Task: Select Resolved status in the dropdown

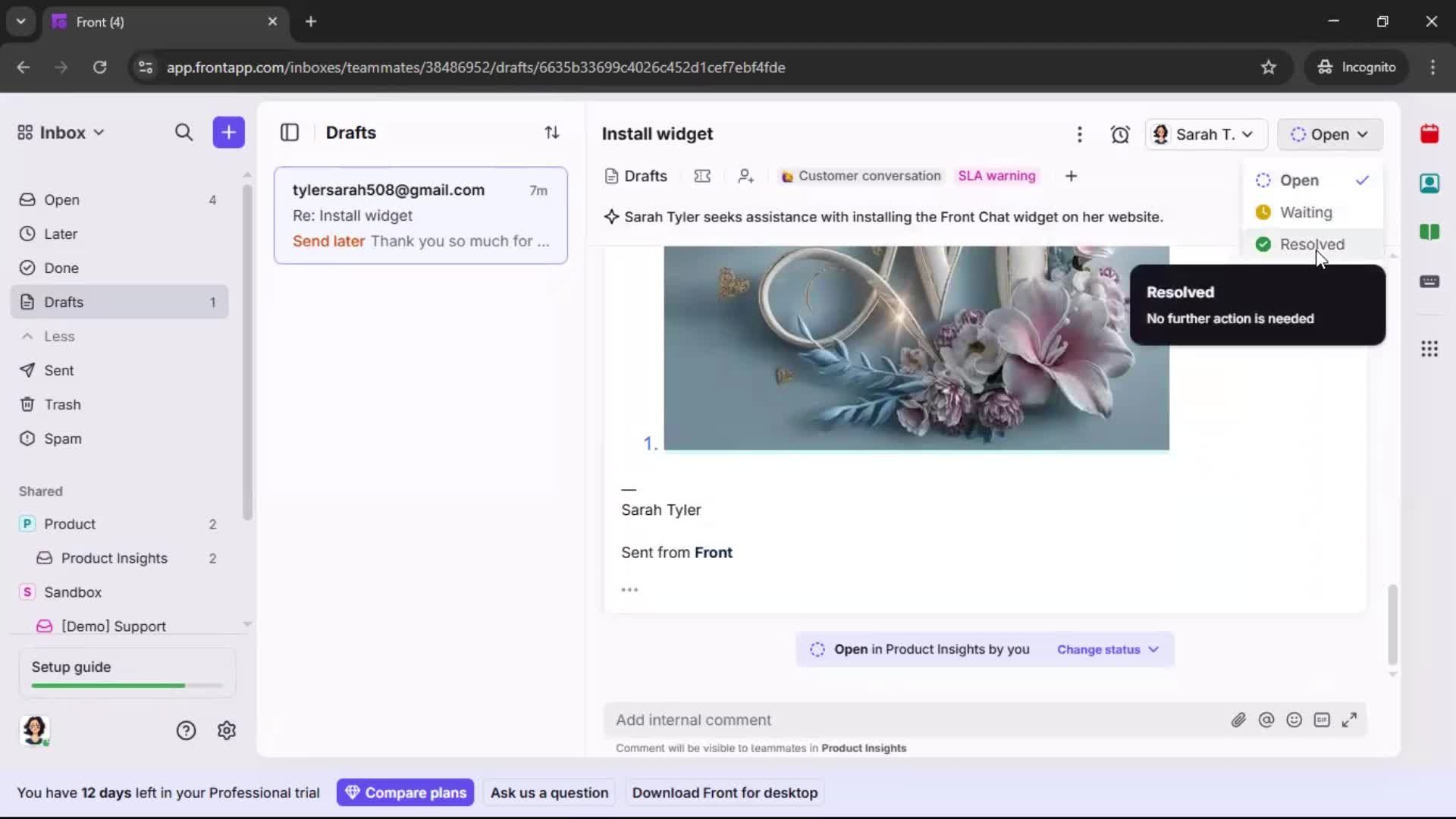Action: click(x=1311, y=243)
